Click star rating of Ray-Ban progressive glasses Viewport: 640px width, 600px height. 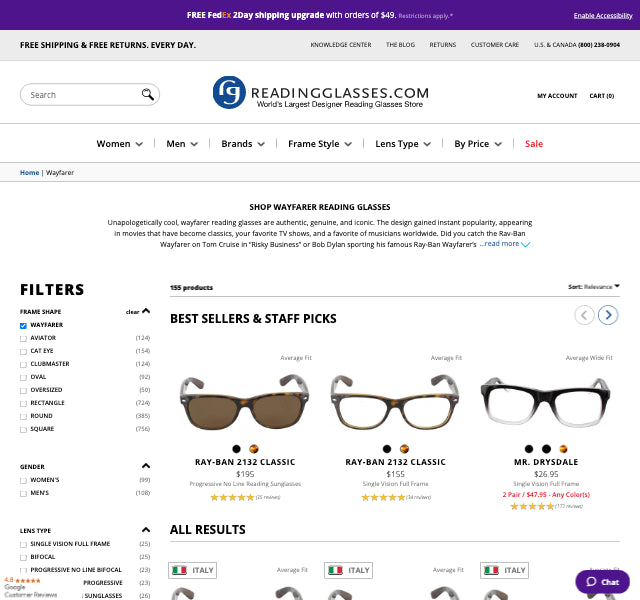tap(232, 497)
